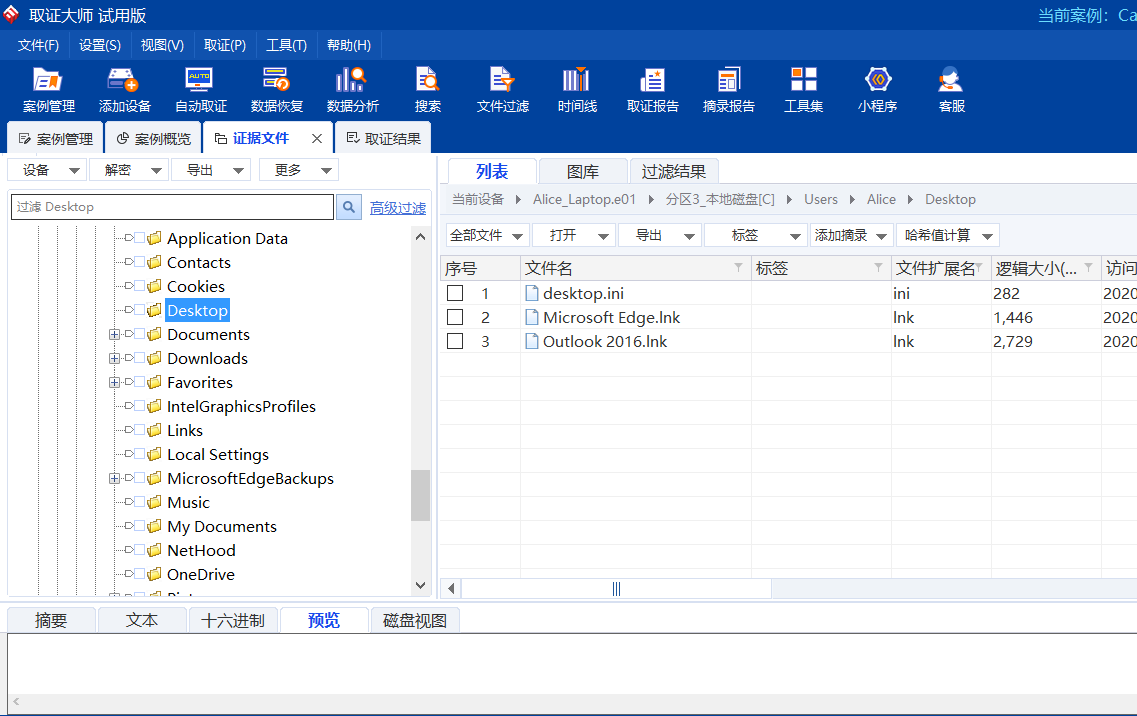This screenshot has height=716, width=1137.
Task: Switch to the 取证结果 tab
Action: click(384, 139)
